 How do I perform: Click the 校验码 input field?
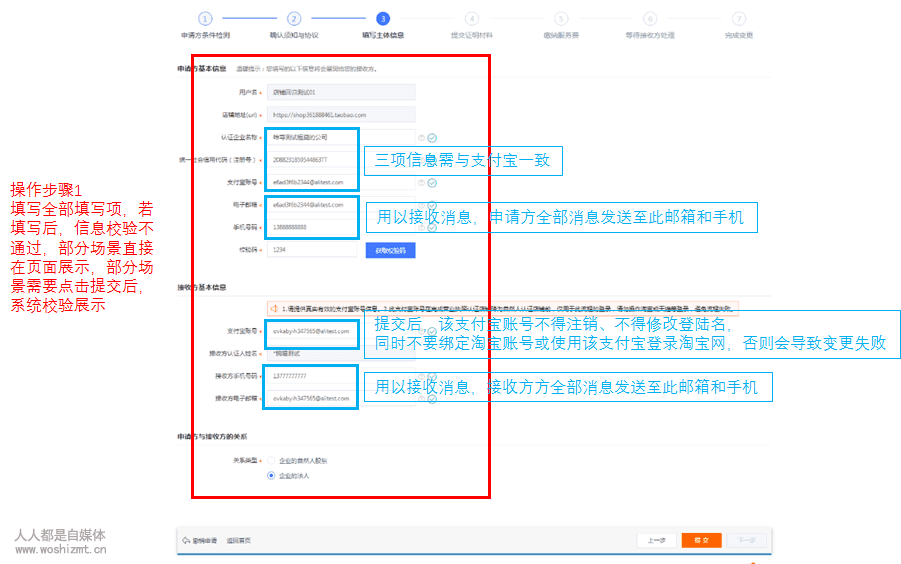tap(311, 251)
